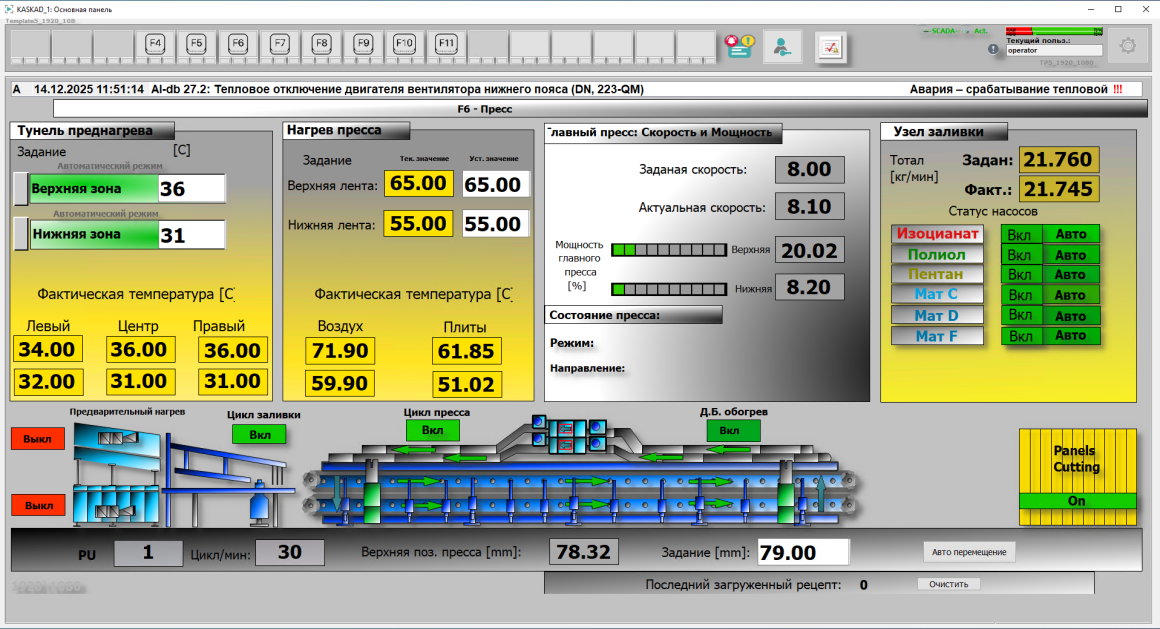Screen dimensions: 1160x629
Task: Open the trend chart report icon
Action: click(831, 46)
